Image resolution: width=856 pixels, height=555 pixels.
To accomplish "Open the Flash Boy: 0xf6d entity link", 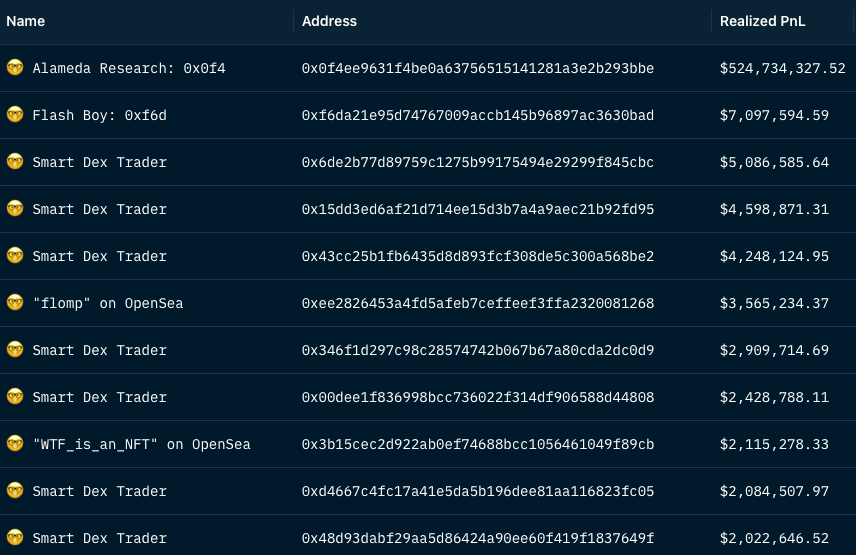I will click(x=99, y=115).
